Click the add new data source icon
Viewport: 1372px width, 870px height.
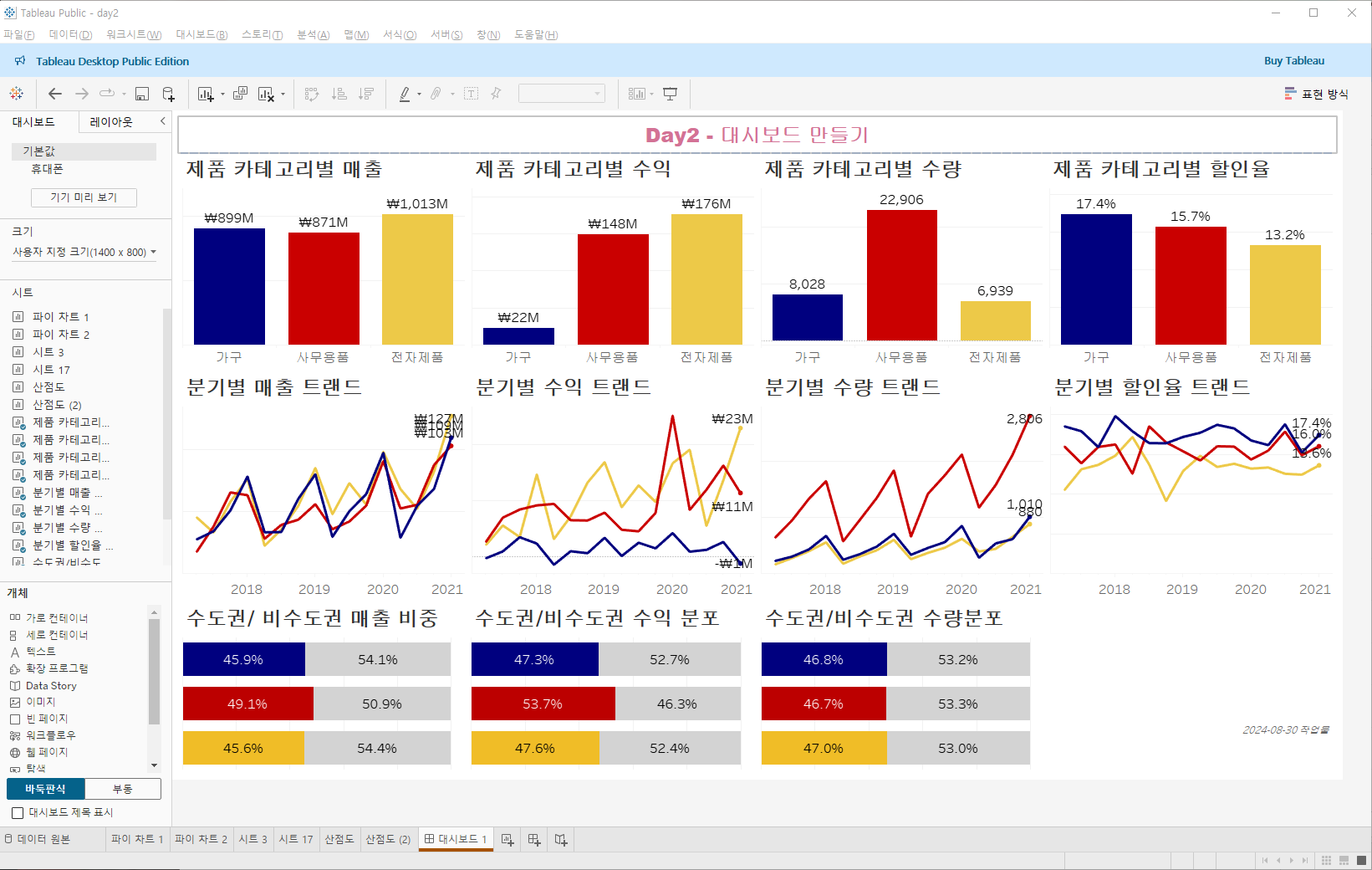[x=169, y=94]
